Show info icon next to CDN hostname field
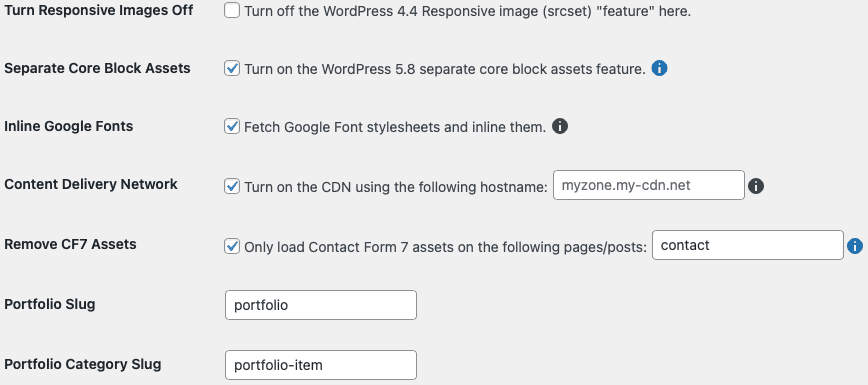The height and width of the screenshot is (385, 868). coord(756,186)
